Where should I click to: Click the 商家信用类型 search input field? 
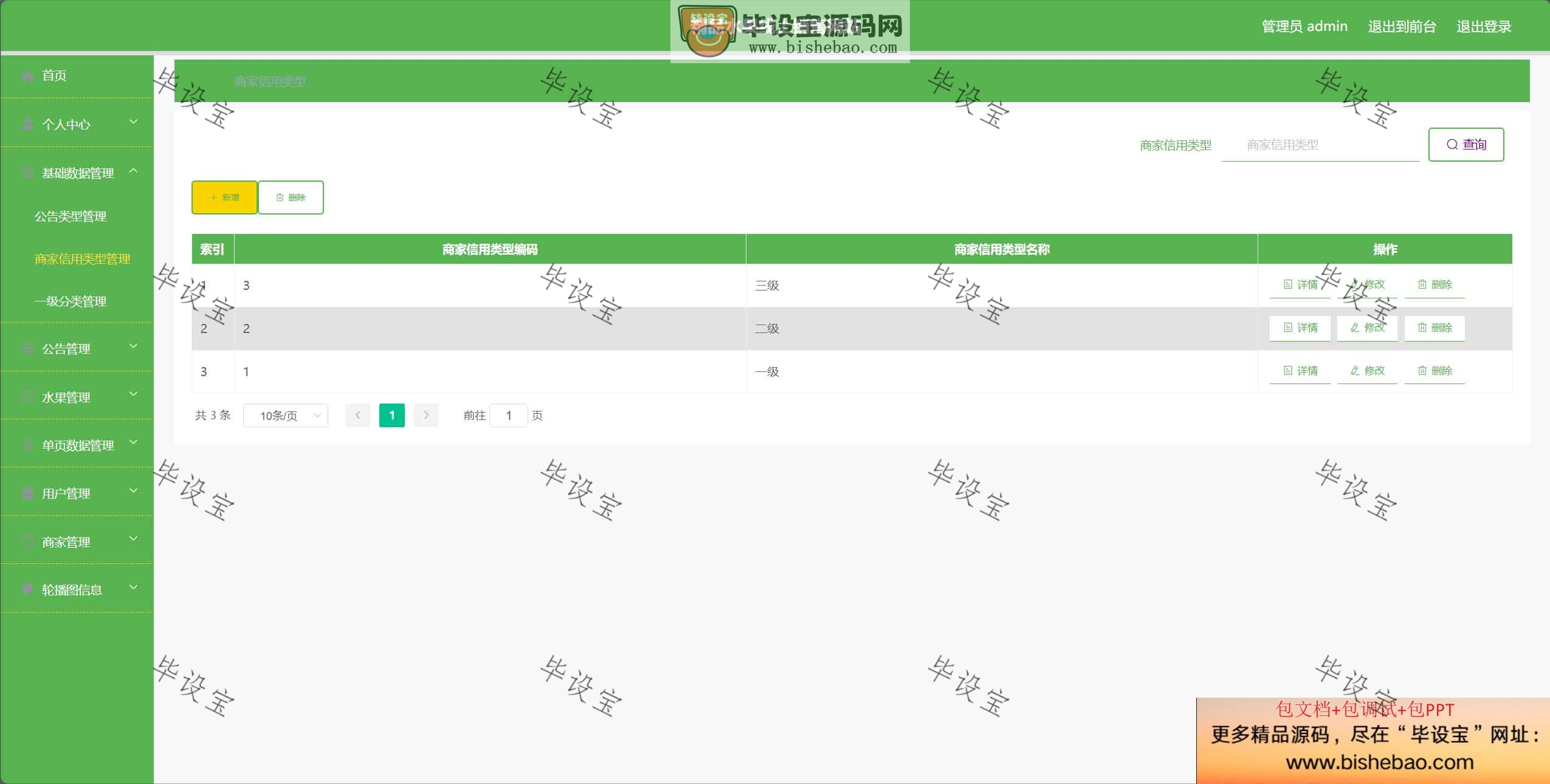click(1320, 145)
